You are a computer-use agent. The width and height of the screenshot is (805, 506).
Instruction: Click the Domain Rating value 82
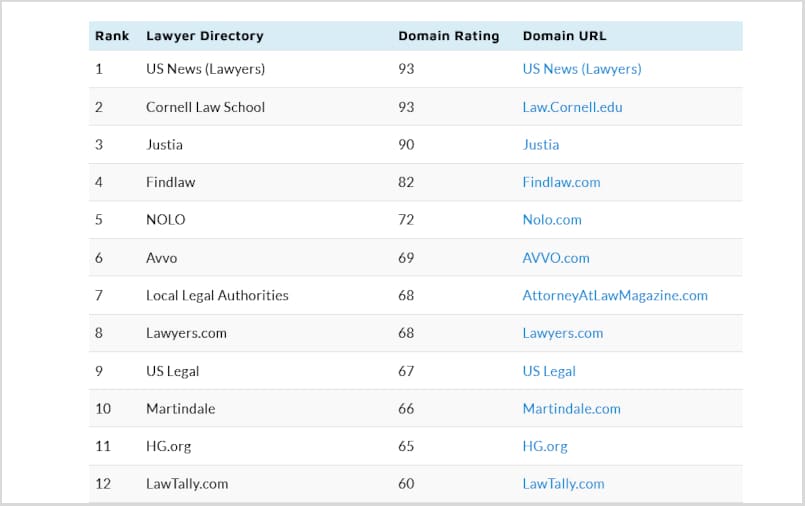(406, 182)
